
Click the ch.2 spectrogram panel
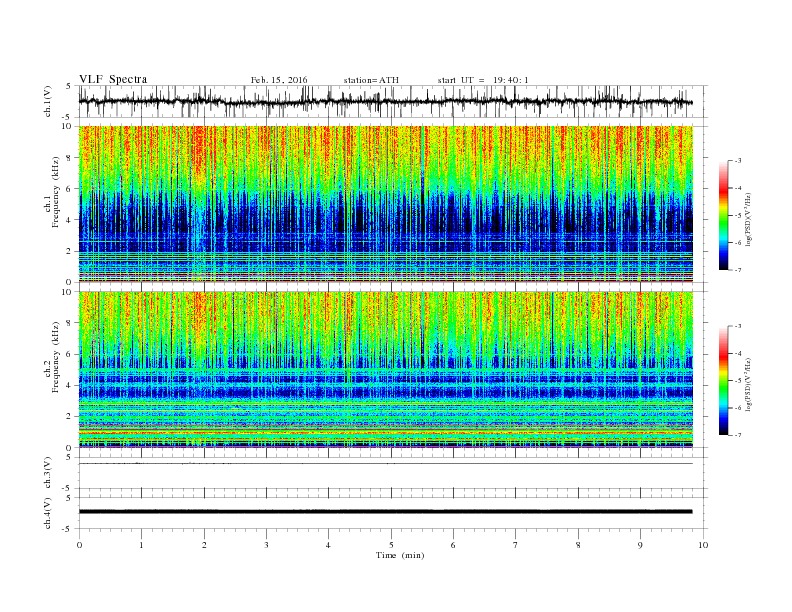pyautogui.click(x=386, y=370)
